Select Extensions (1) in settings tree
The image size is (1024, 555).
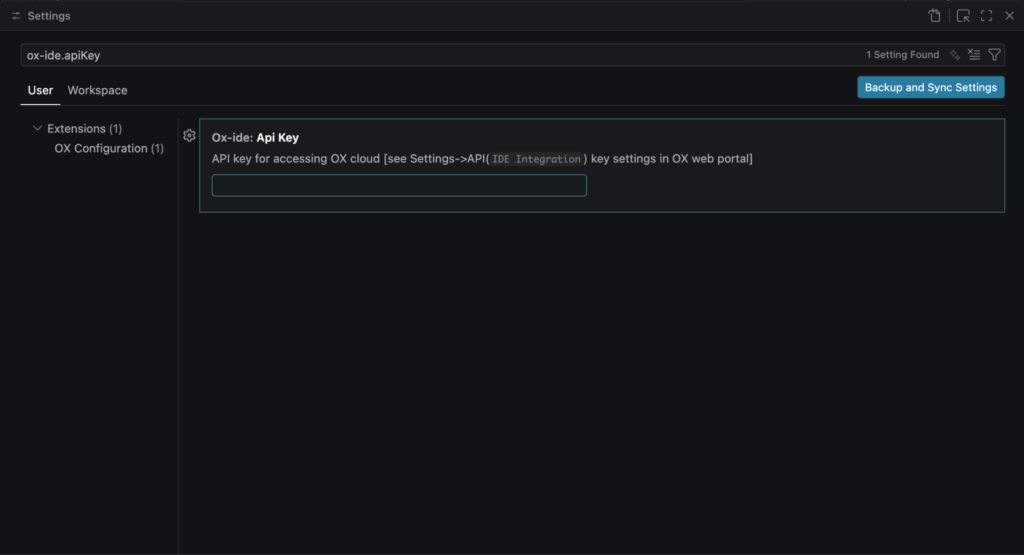tap(84, 129)
